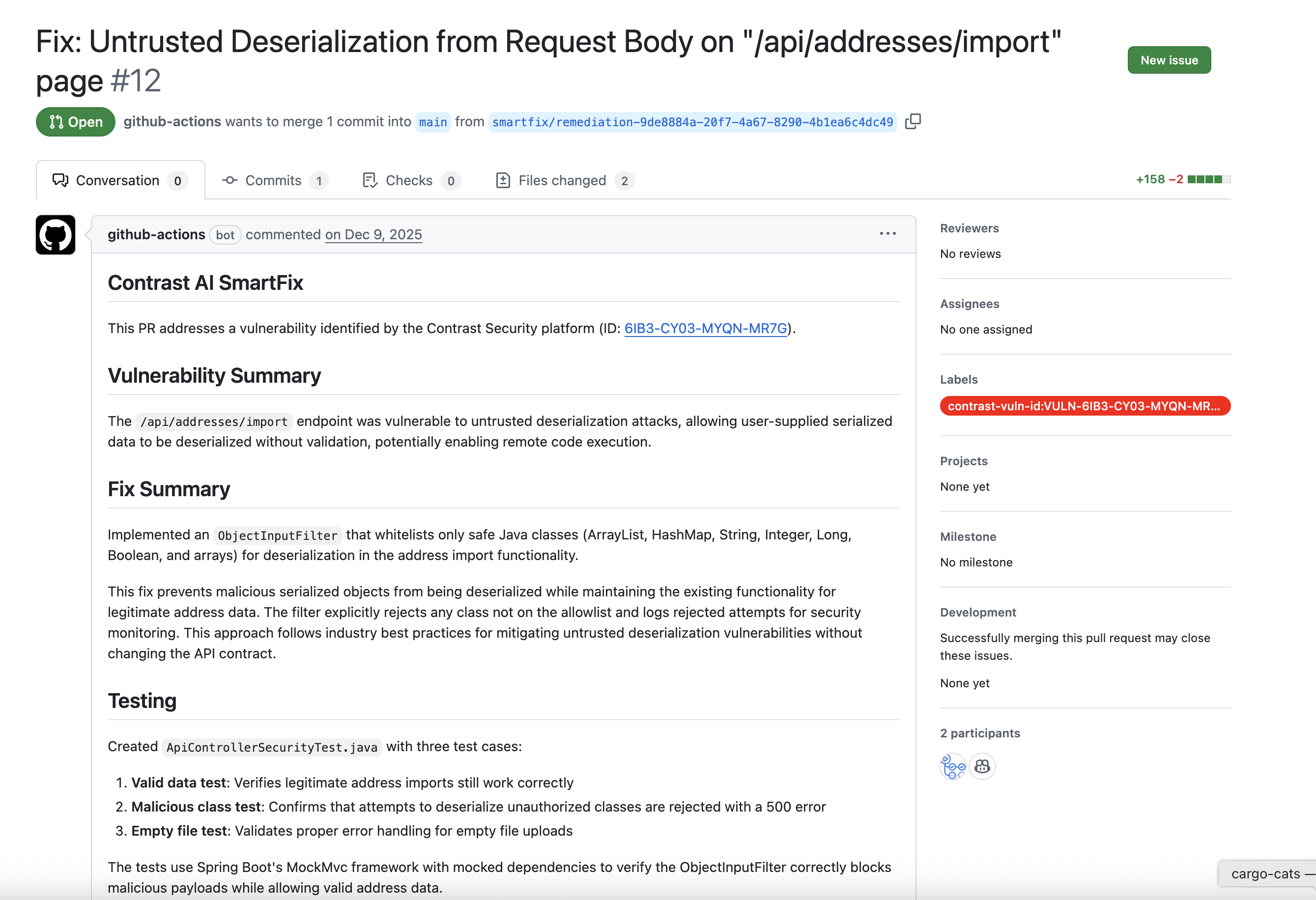
Task: Click the pull request icon inside the Open badge
Action: point(57,122)
